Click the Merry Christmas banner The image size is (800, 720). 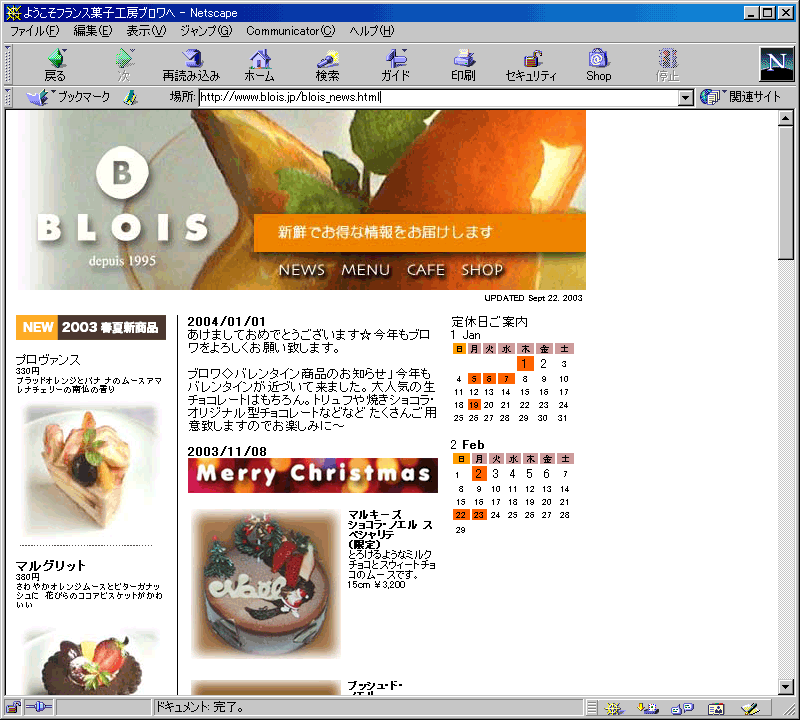pyautogui.click(x=313, y=475)
